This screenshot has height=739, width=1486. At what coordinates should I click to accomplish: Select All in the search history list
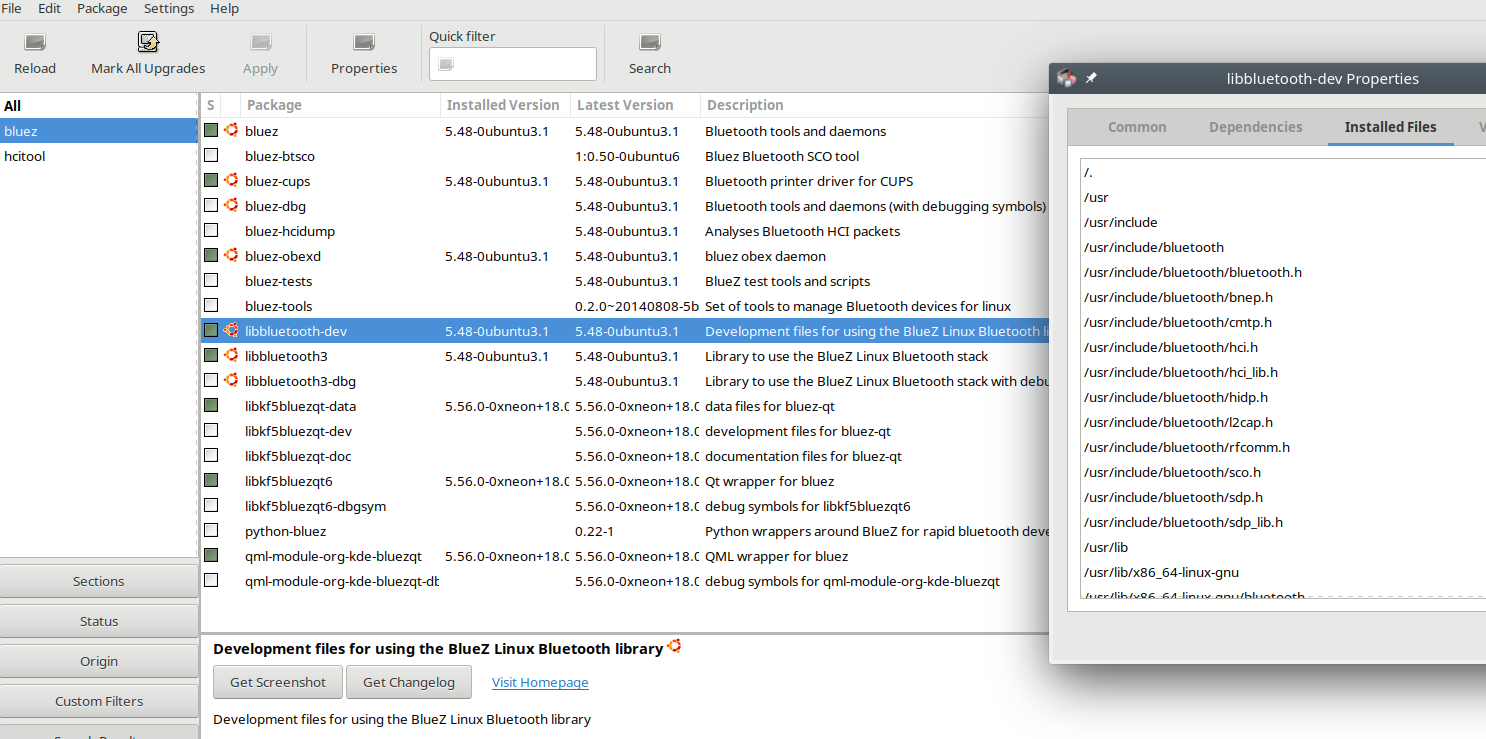tap(99, 105)
